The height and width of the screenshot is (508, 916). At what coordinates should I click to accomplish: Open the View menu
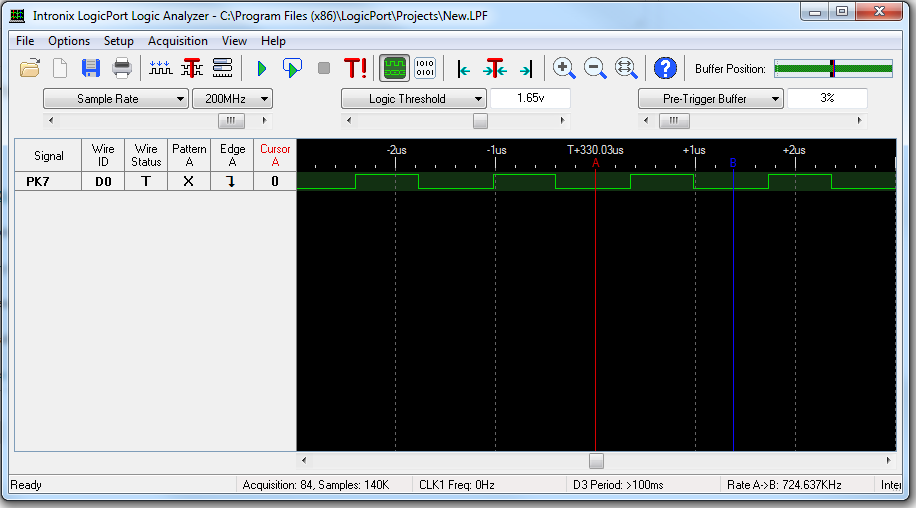coord(234,41)
